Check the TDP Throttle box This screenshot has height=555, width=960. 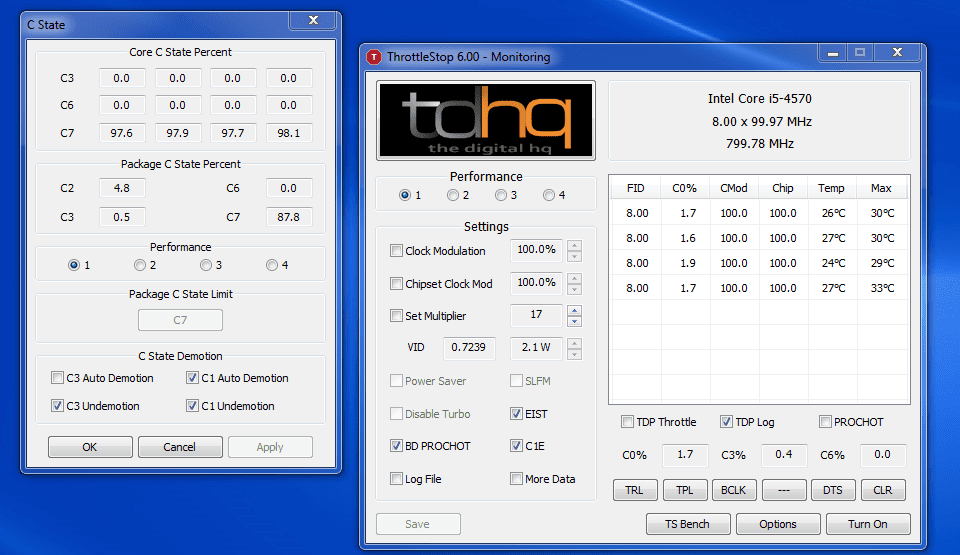(x=627, y=421)
